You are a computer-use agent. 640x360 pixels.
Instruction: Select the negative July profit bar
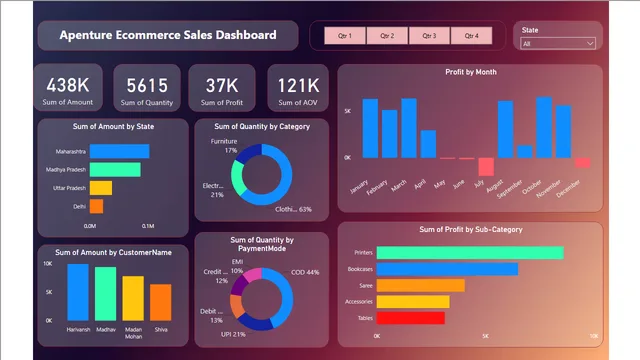pos(486,167)
